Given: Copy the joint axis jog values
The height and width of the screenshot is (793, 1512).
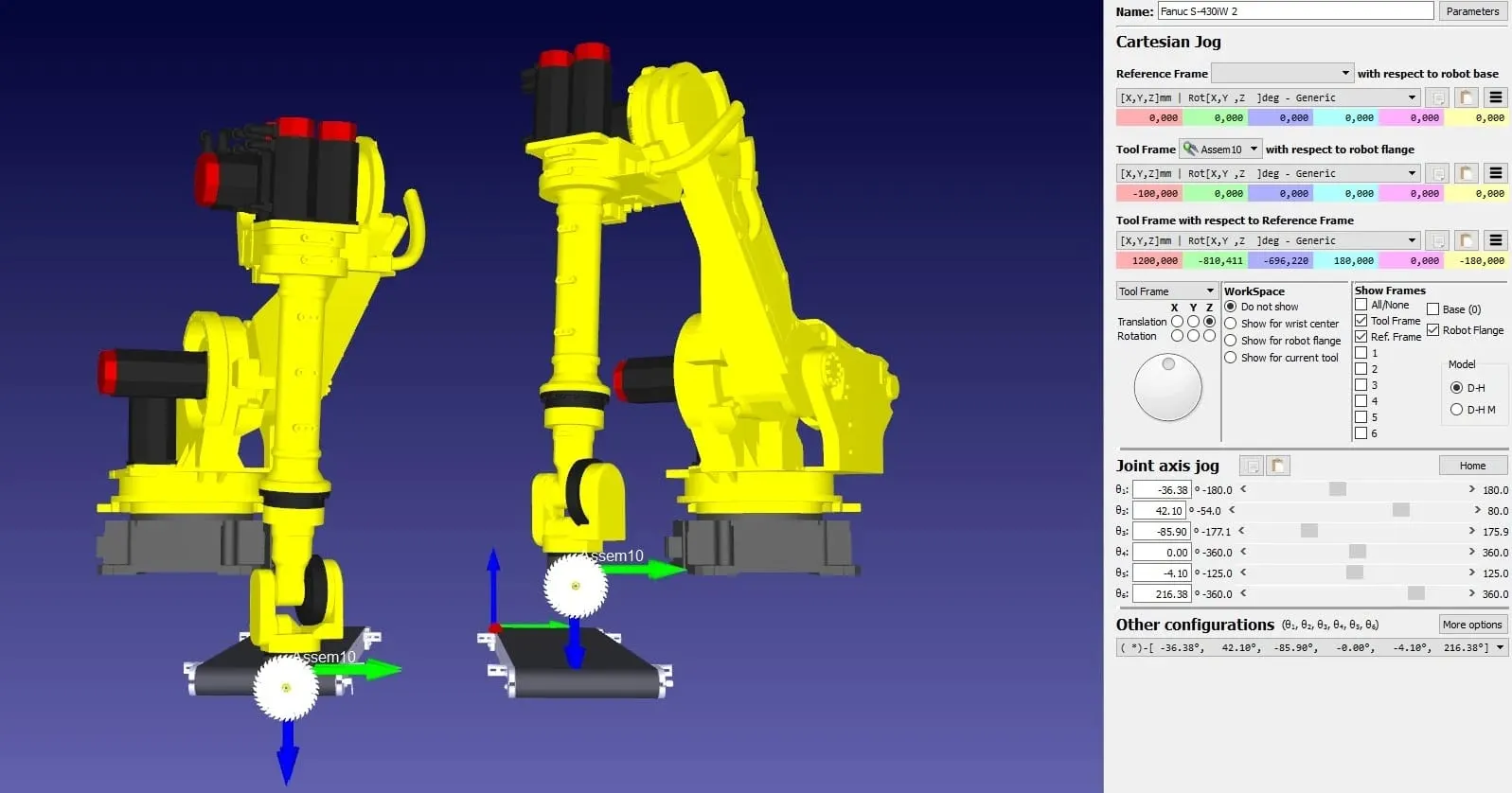Looking at the screenshot, I should pyautogui.click(x=1252, y=466).
